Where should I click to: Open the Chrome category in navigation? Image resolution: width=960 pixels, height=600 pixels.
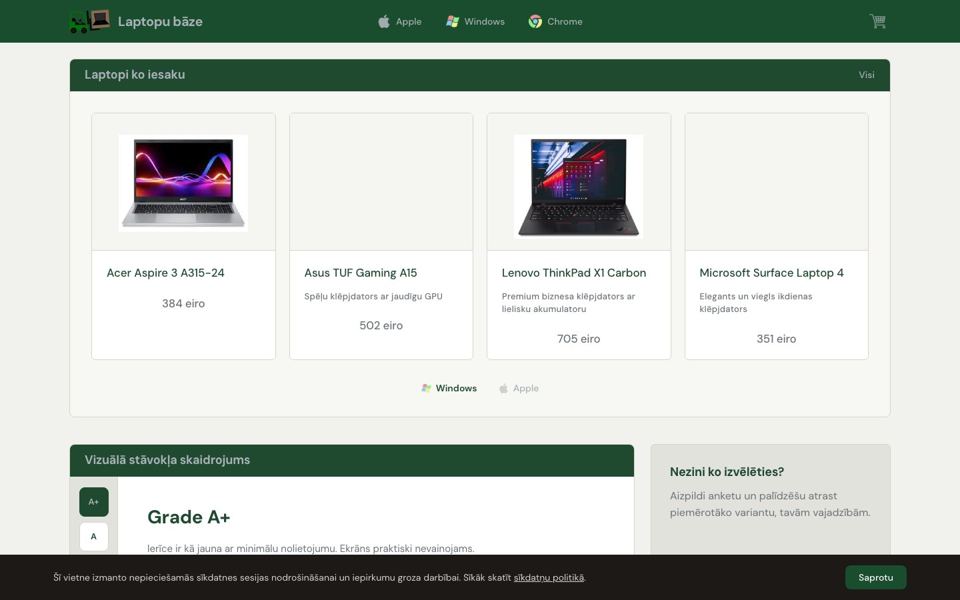[x=556, y=21]
